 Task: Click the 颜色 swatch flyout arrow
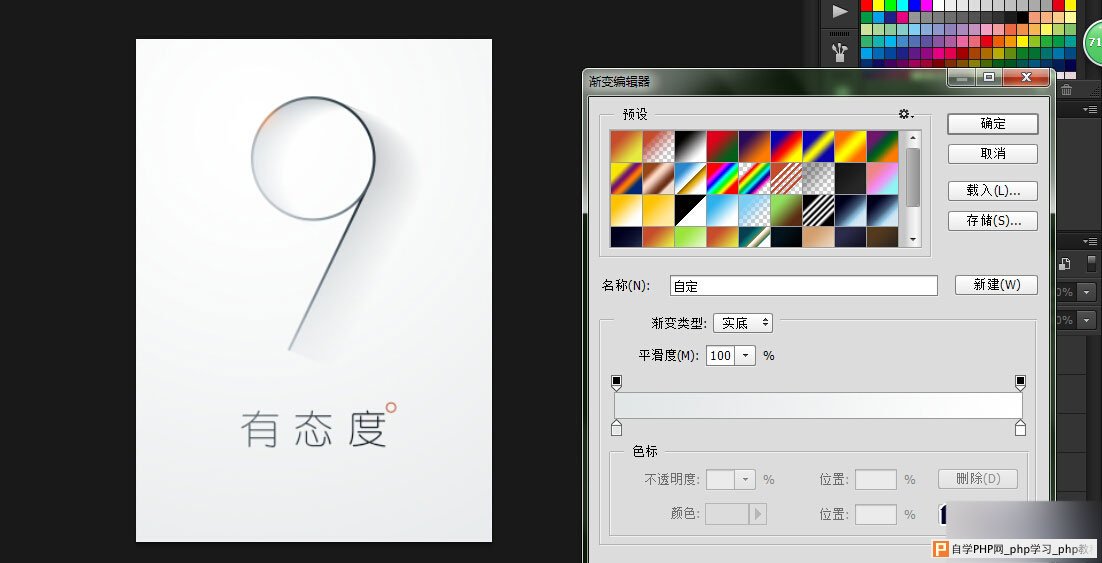click(758, 514)
